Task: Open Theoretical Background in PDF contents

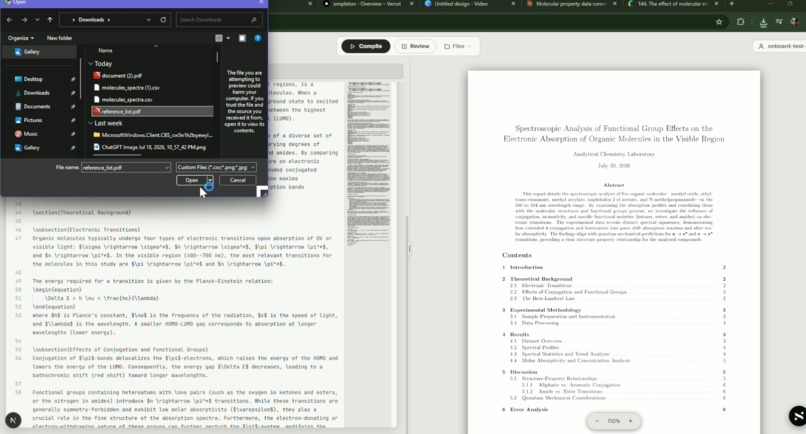Action: point(541,279)
